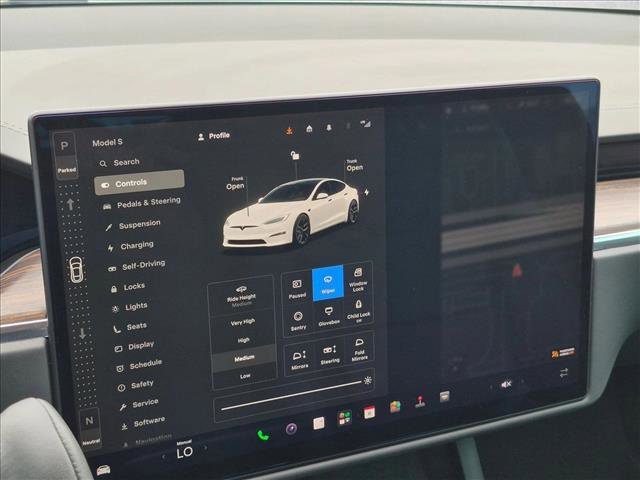This screenshot has width=640, height=480.
Task: Open the Service settings
Action: pos(139,404)
